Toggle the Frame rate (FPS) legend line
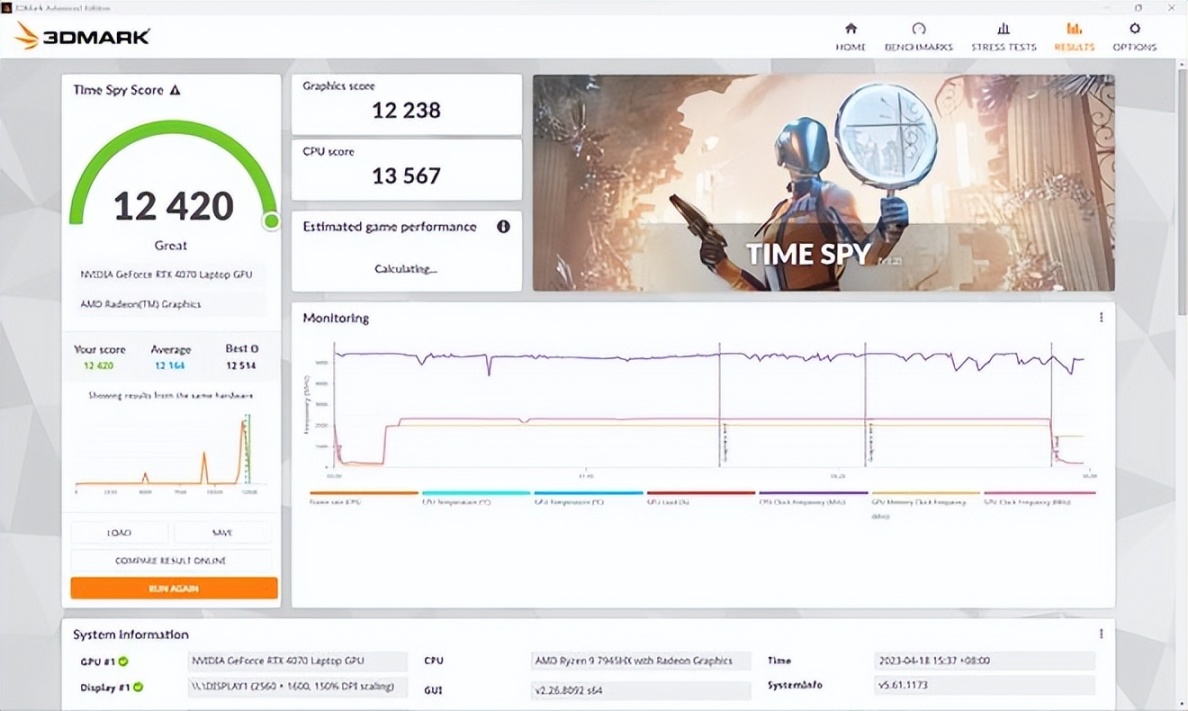 tap(363, 497)
